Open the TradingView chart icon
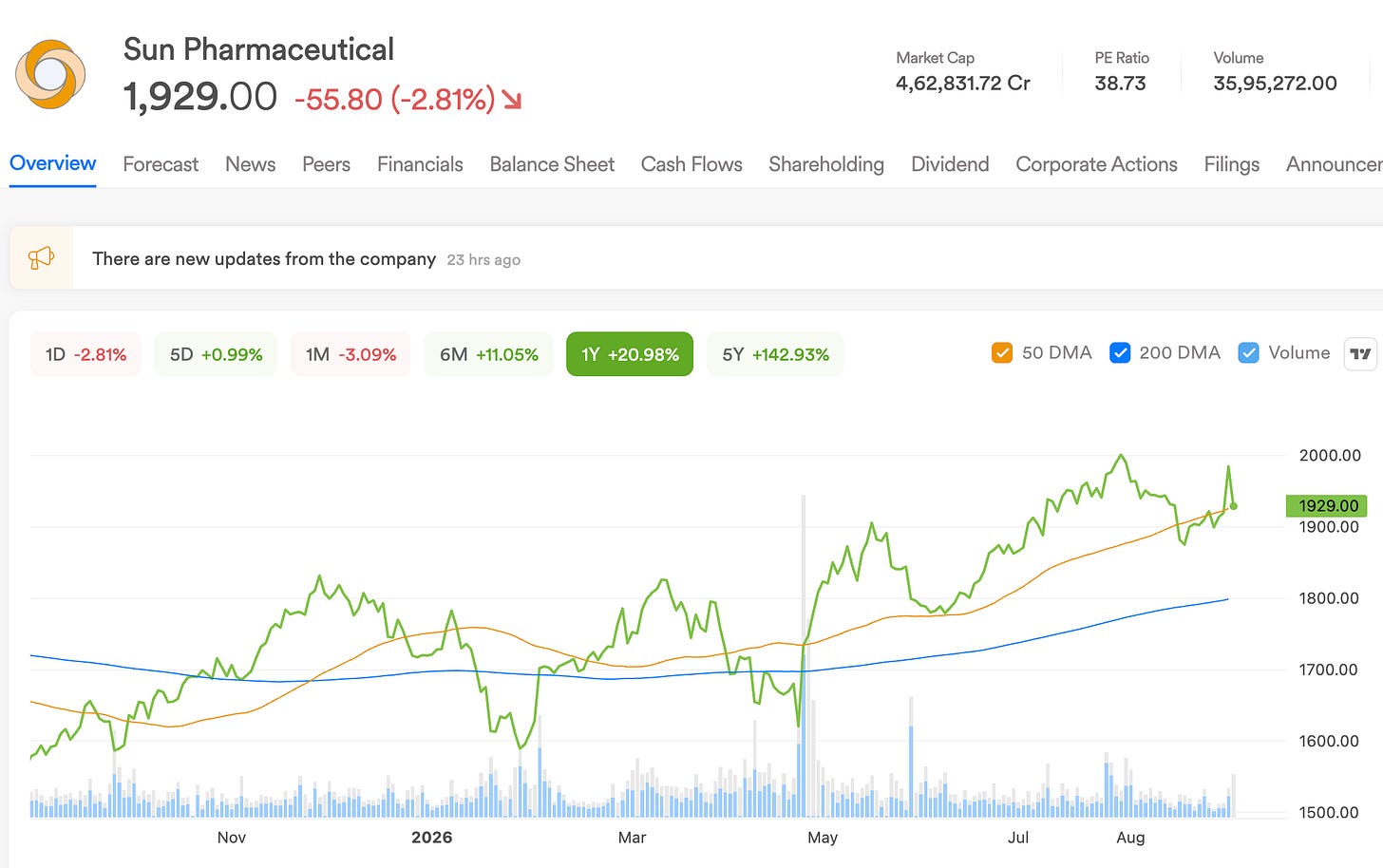1383x868 pixels. coord(1360,353)
